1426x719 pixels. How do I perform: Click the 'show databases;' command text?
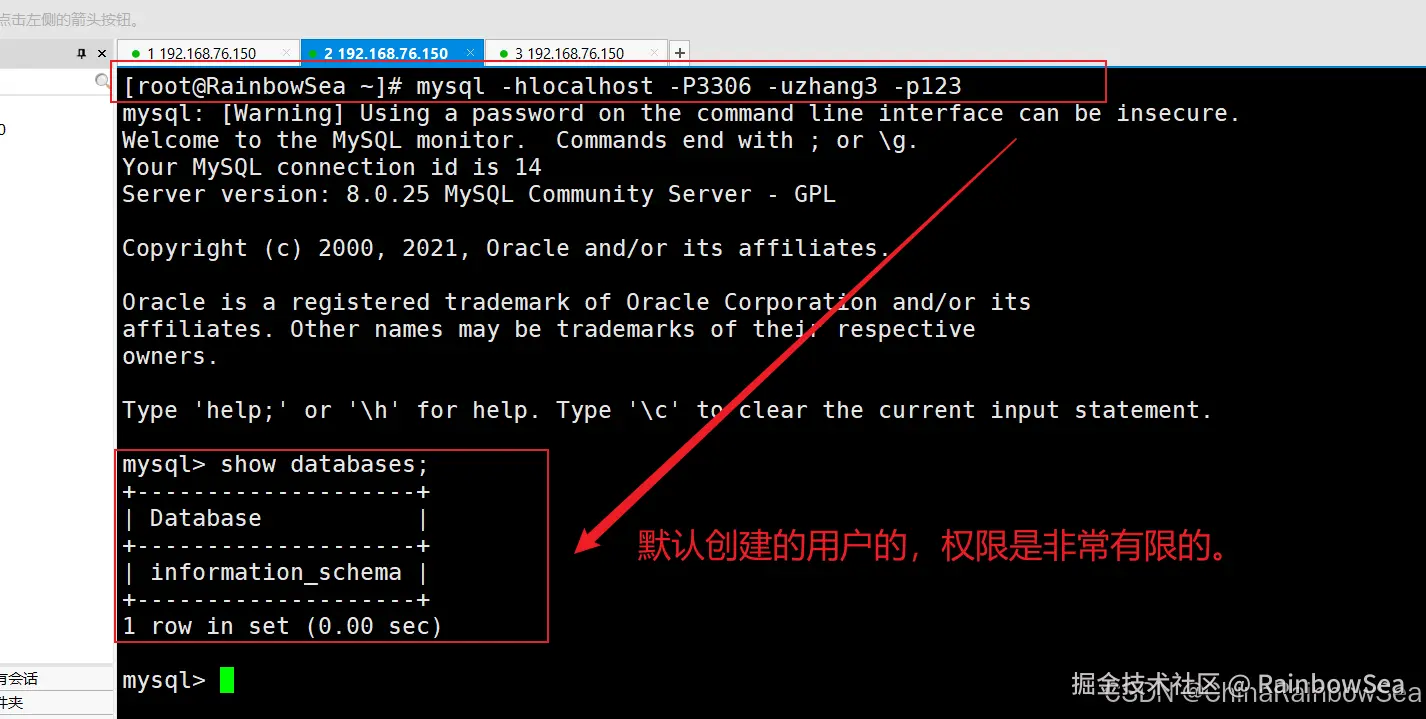(324, 465)
